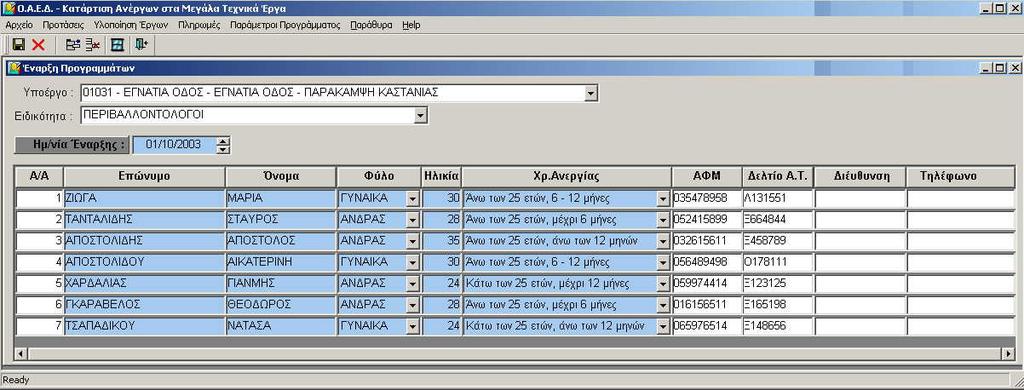
Task: Click the Ημ/νία Έναρξης button
Action: click(72, 145)
